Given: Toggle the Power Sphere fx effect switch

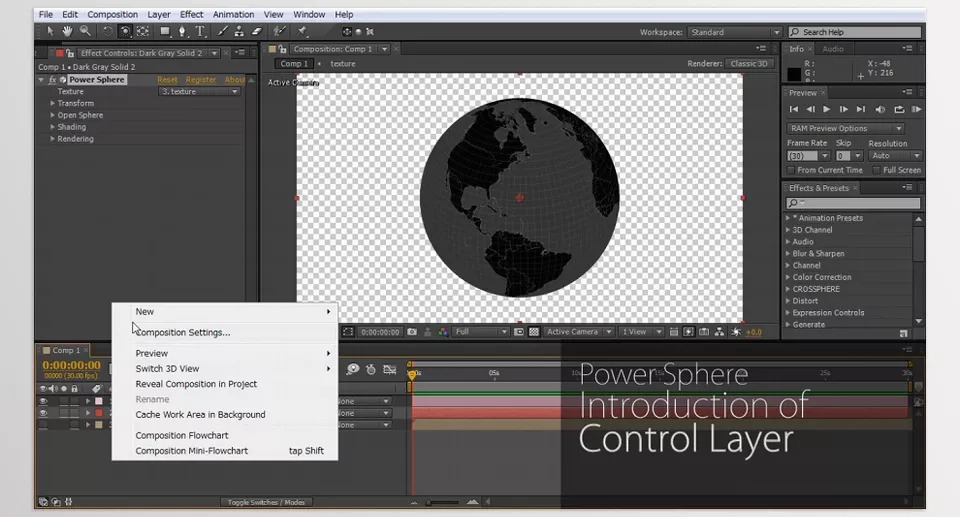Looking at the screenshot, I should pyautogui.click(x=53, y=80).
